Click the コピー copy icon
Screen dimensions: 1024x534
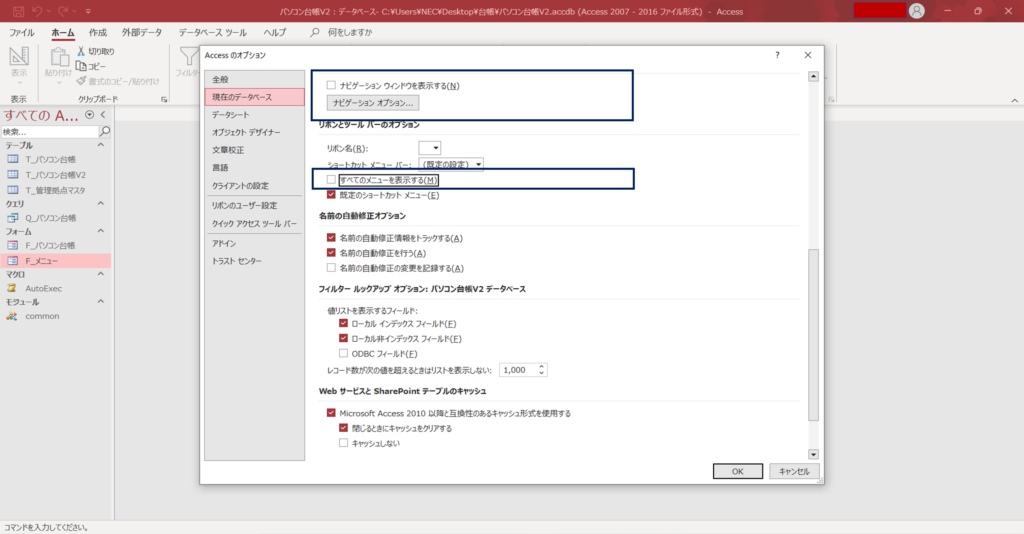[x=81, y=66]
